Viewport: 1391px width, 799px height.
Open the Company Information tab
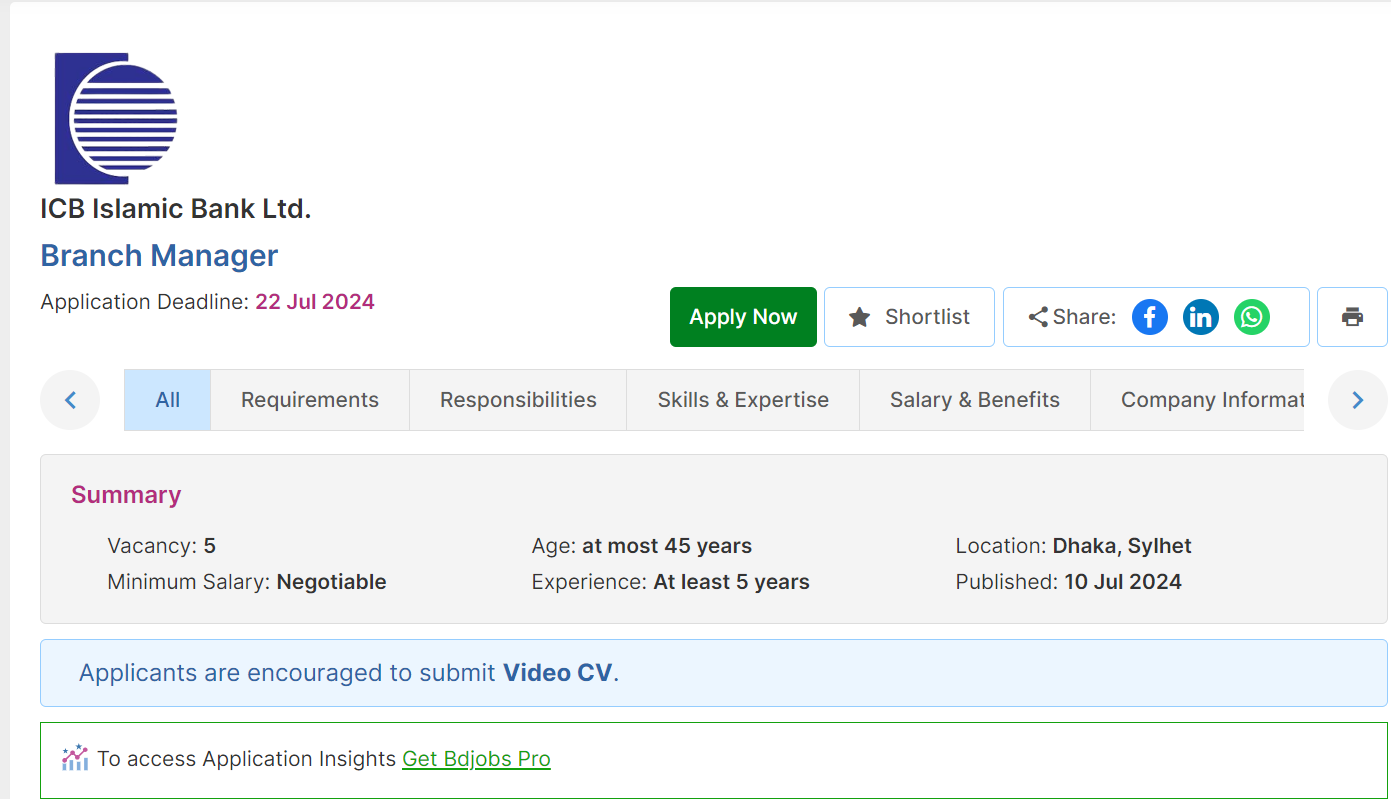click(1198, 400)
